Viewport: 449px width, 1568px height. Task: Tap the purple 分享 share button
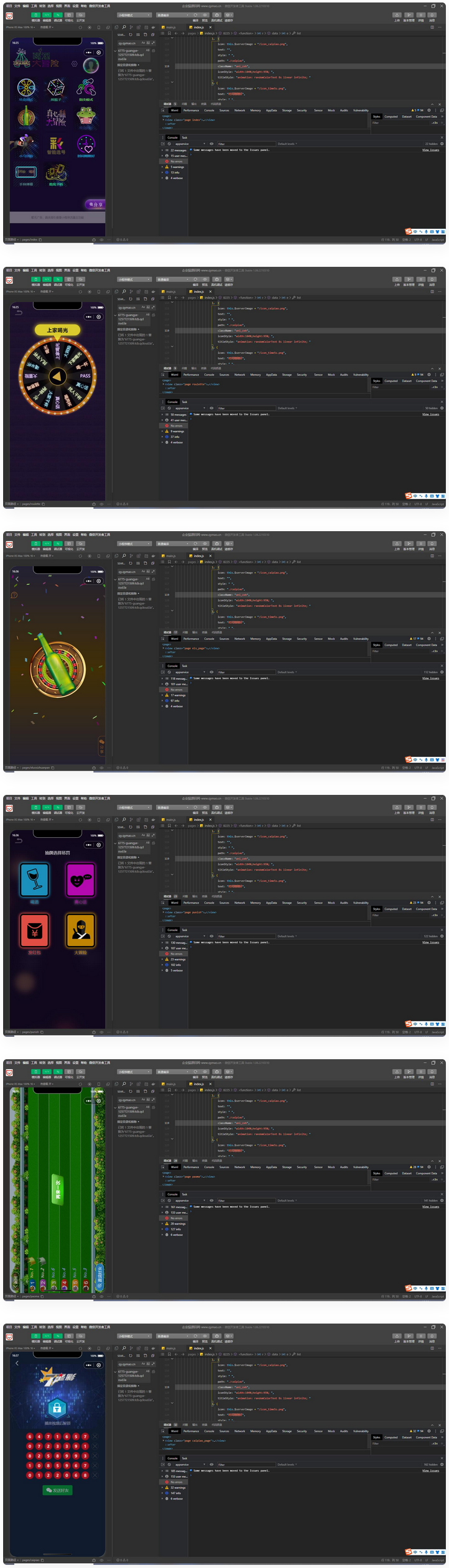click(x=95, y=203)
